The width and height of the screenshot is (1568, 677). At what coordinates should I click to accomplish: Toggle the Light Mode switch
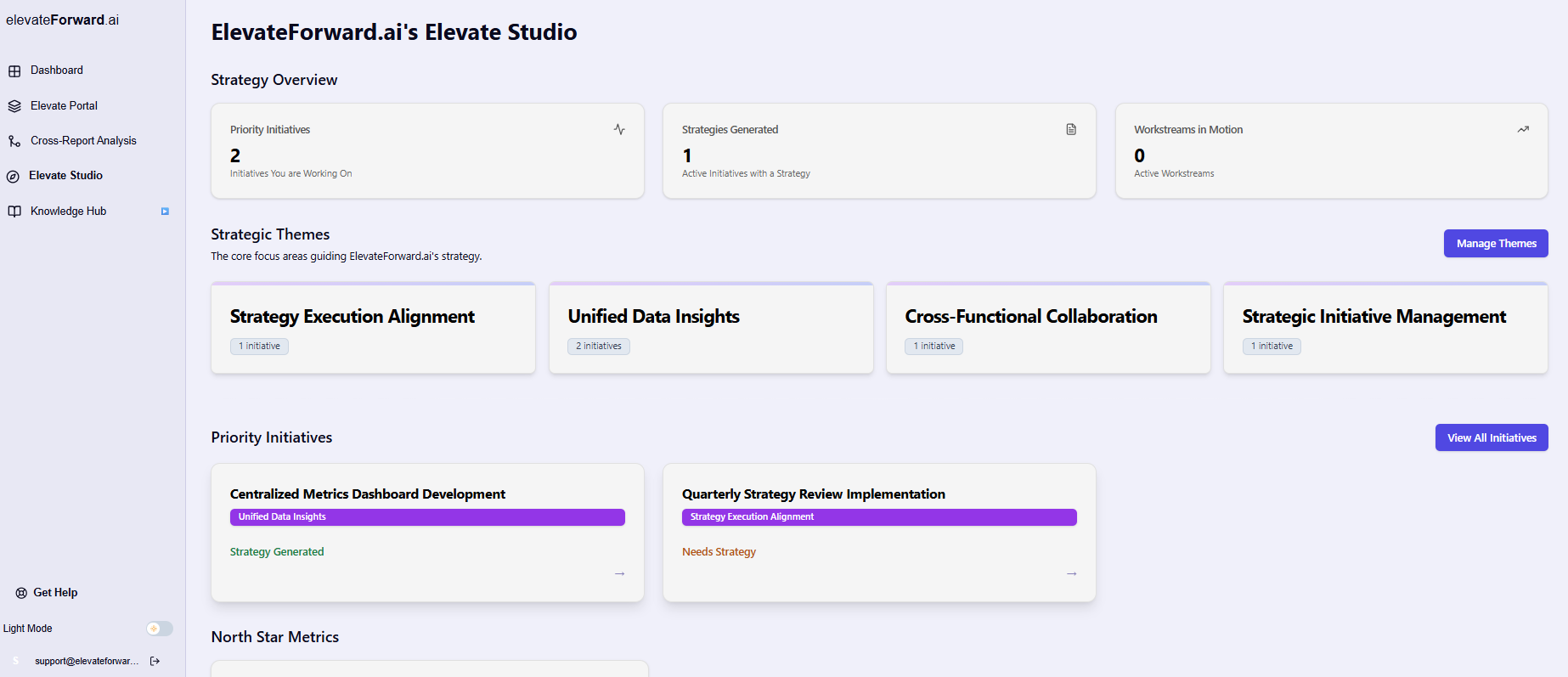tap(159, 629)
